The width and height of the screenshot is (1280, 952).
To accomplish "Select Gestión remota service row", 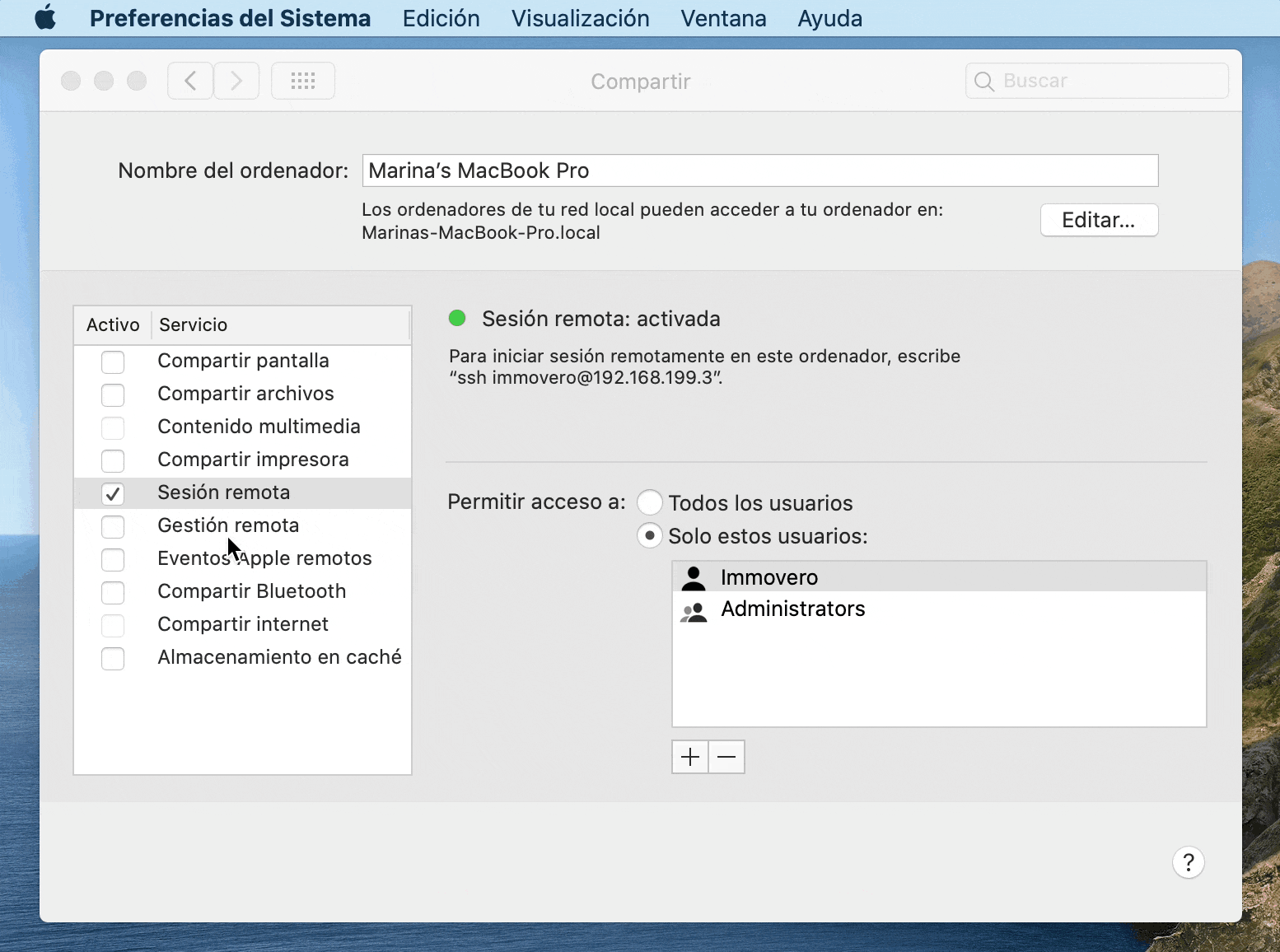I will click(242, 526).
